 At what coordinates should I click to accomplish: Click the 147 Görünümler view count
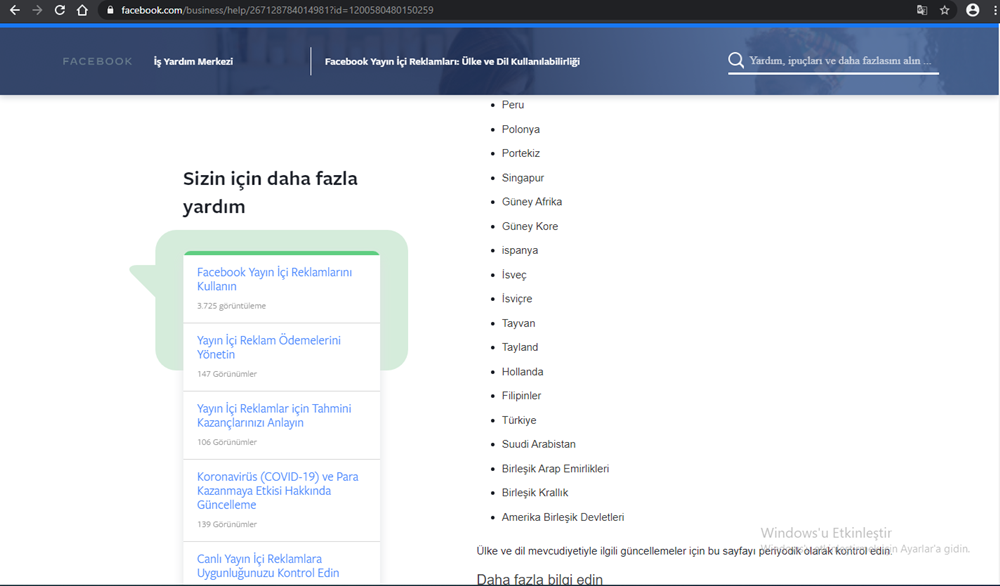click(x=226, y=374)
